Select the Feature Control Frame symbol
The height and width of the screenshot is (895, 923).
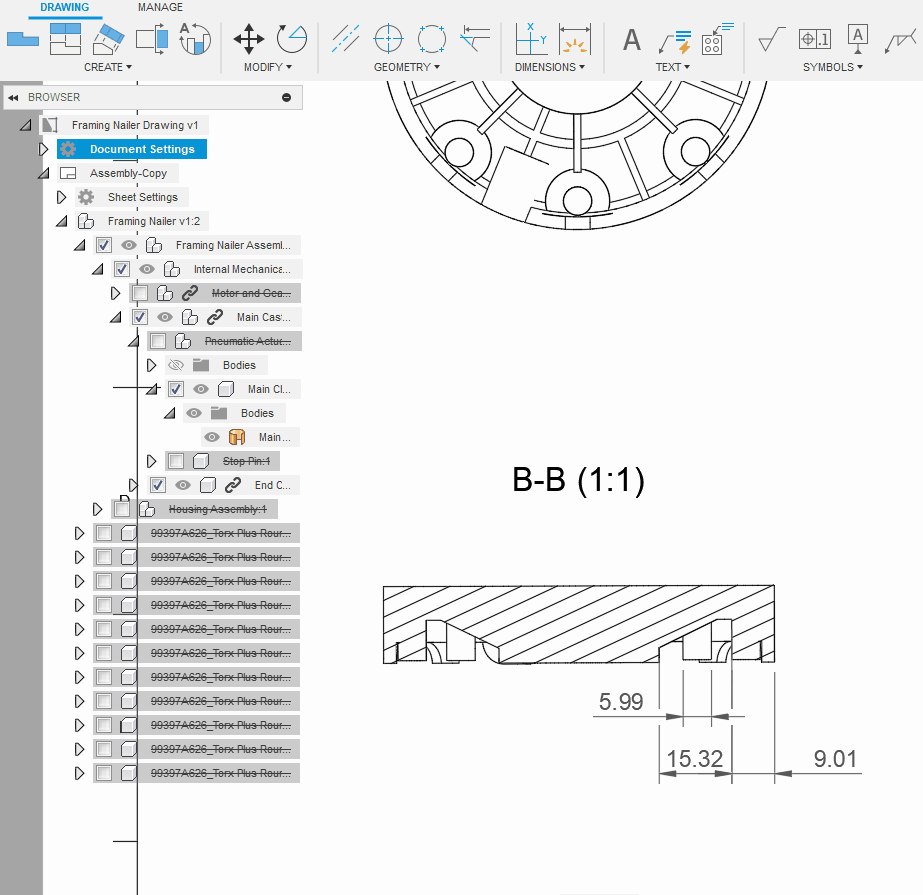[x=815, y=39]
